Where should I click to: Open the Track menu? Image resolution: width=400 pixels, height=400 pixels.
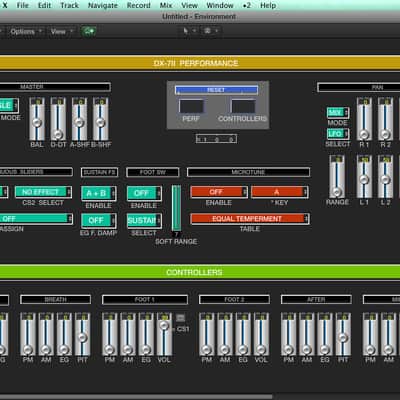(69, 5)
